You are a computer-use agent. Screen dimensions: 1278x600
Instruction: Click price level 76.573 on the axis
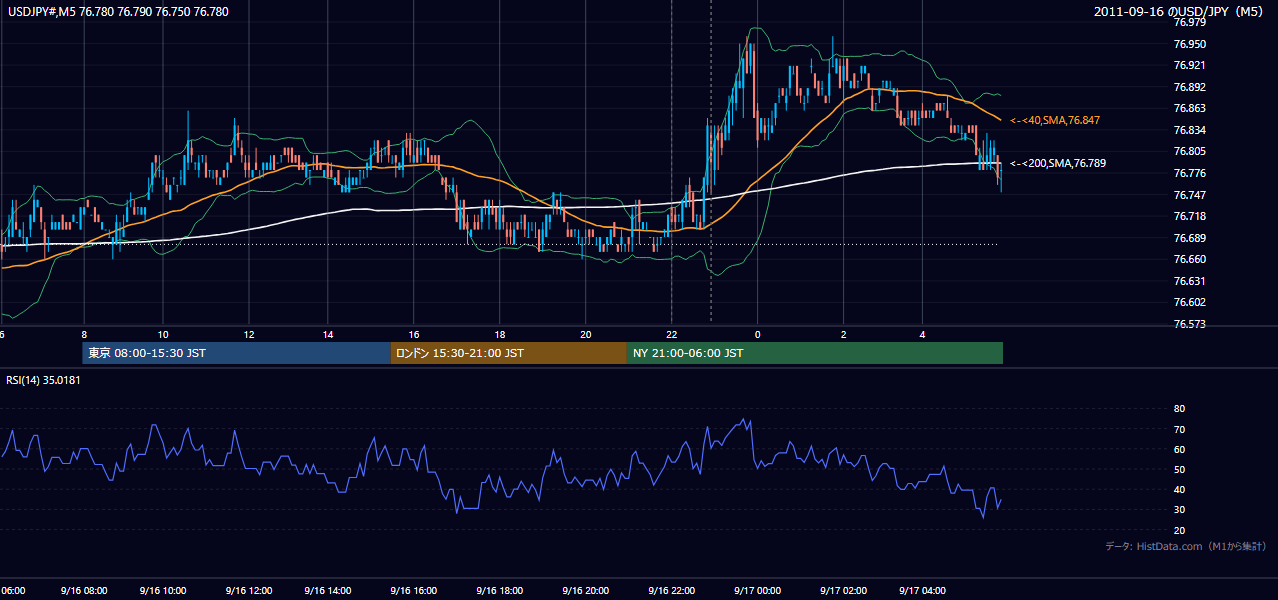click(1190, 324)
